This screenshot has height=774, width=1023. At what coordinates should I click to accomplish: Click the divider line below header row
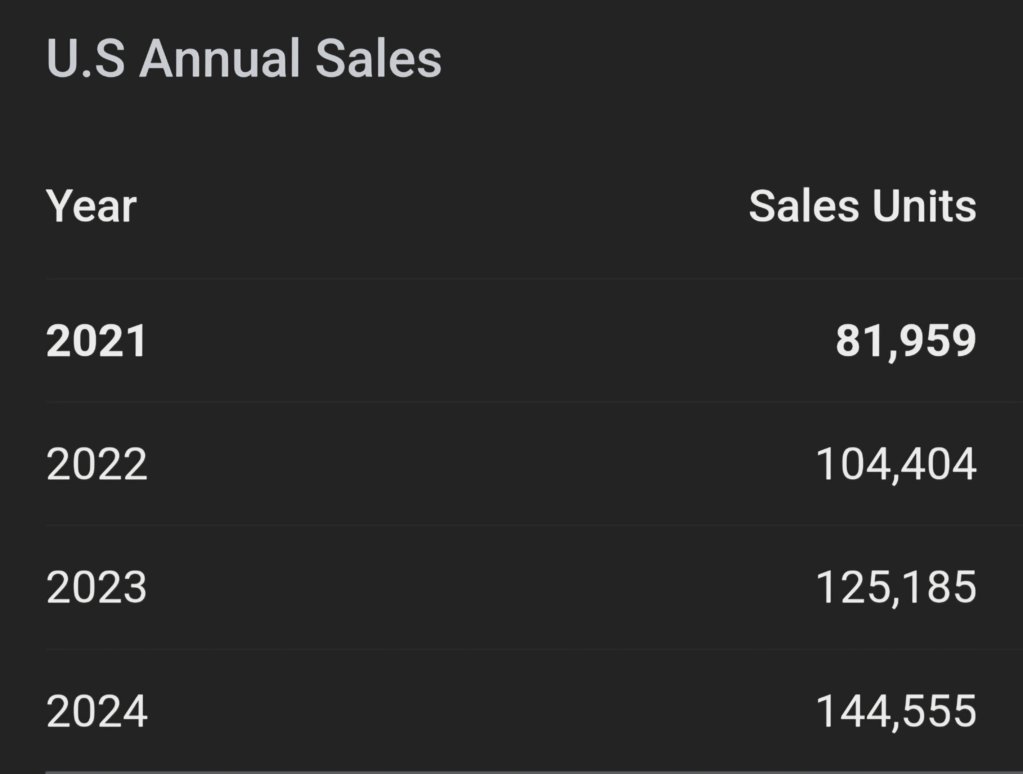(534, 279)
